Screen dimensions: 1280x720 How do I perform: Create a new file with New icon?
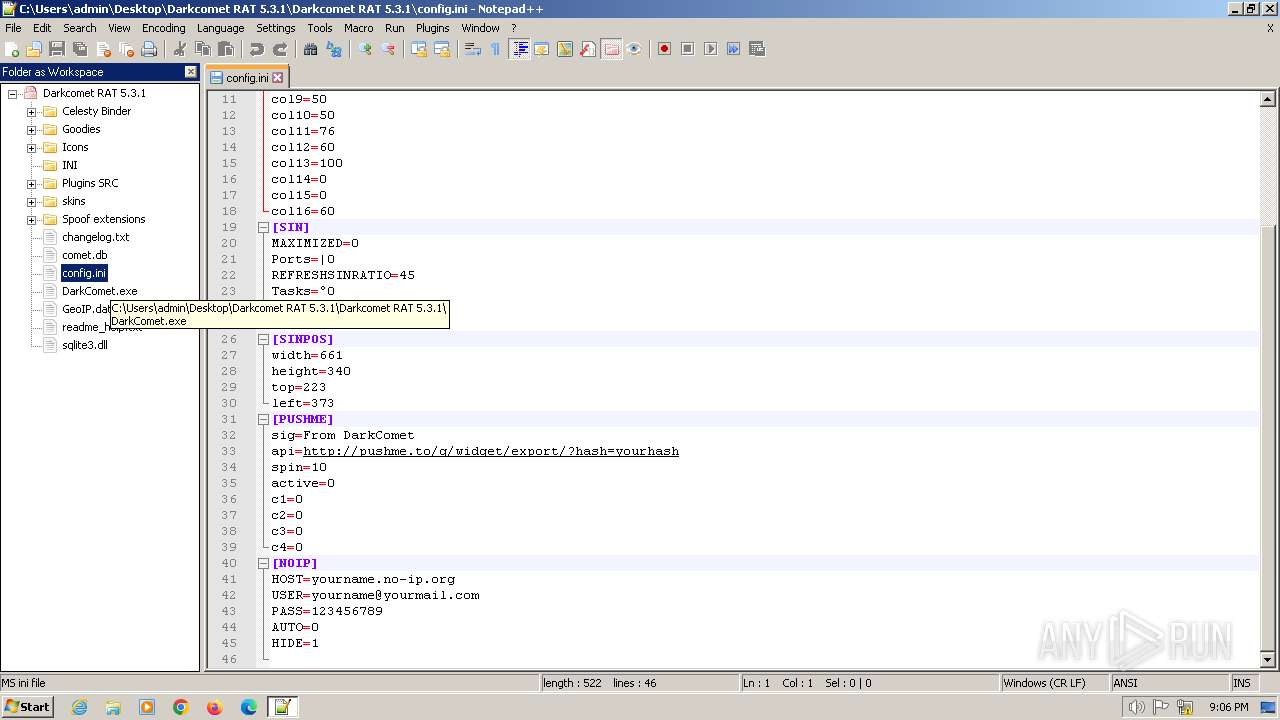12,49
